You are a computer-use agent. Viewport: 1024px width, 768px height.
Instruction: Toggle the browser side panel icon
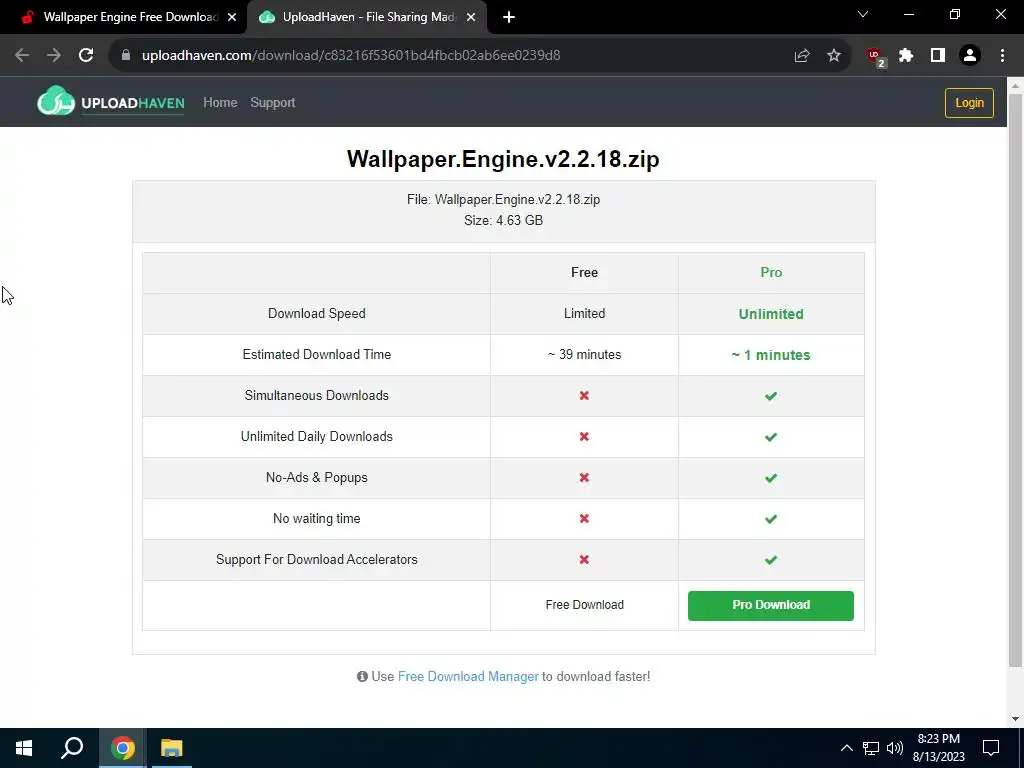pyautogui.click(x=938, y=56)
